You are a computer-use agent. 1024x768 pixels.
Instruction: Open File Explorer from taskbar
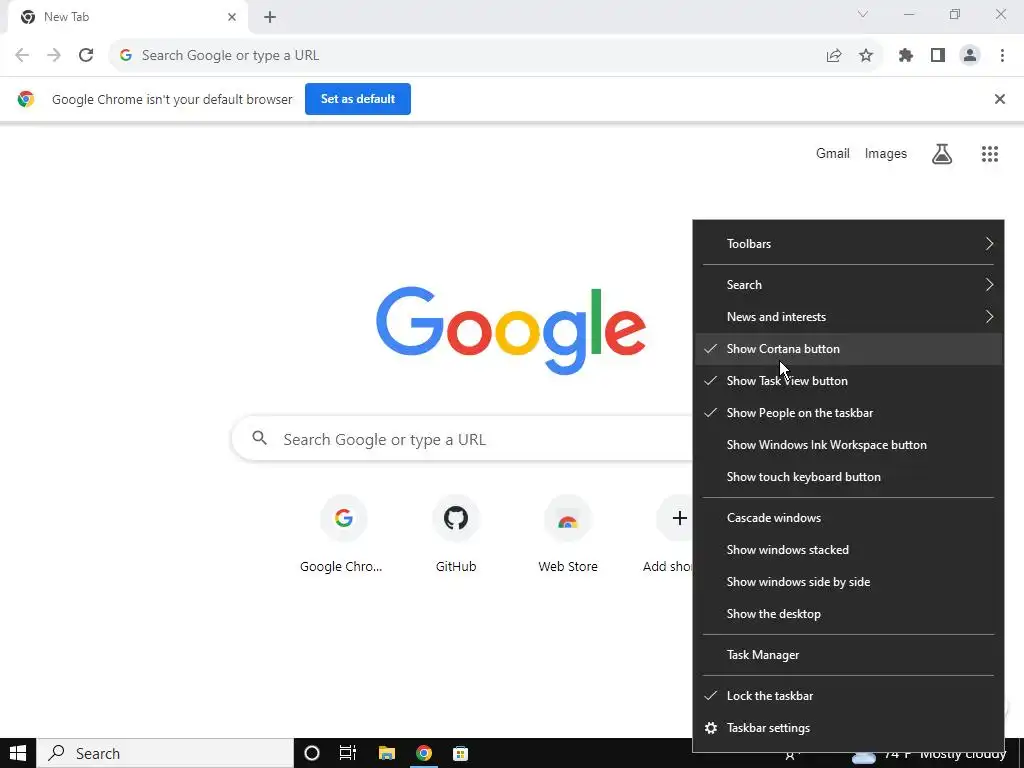pyautogui.click(x=387, y=753)
